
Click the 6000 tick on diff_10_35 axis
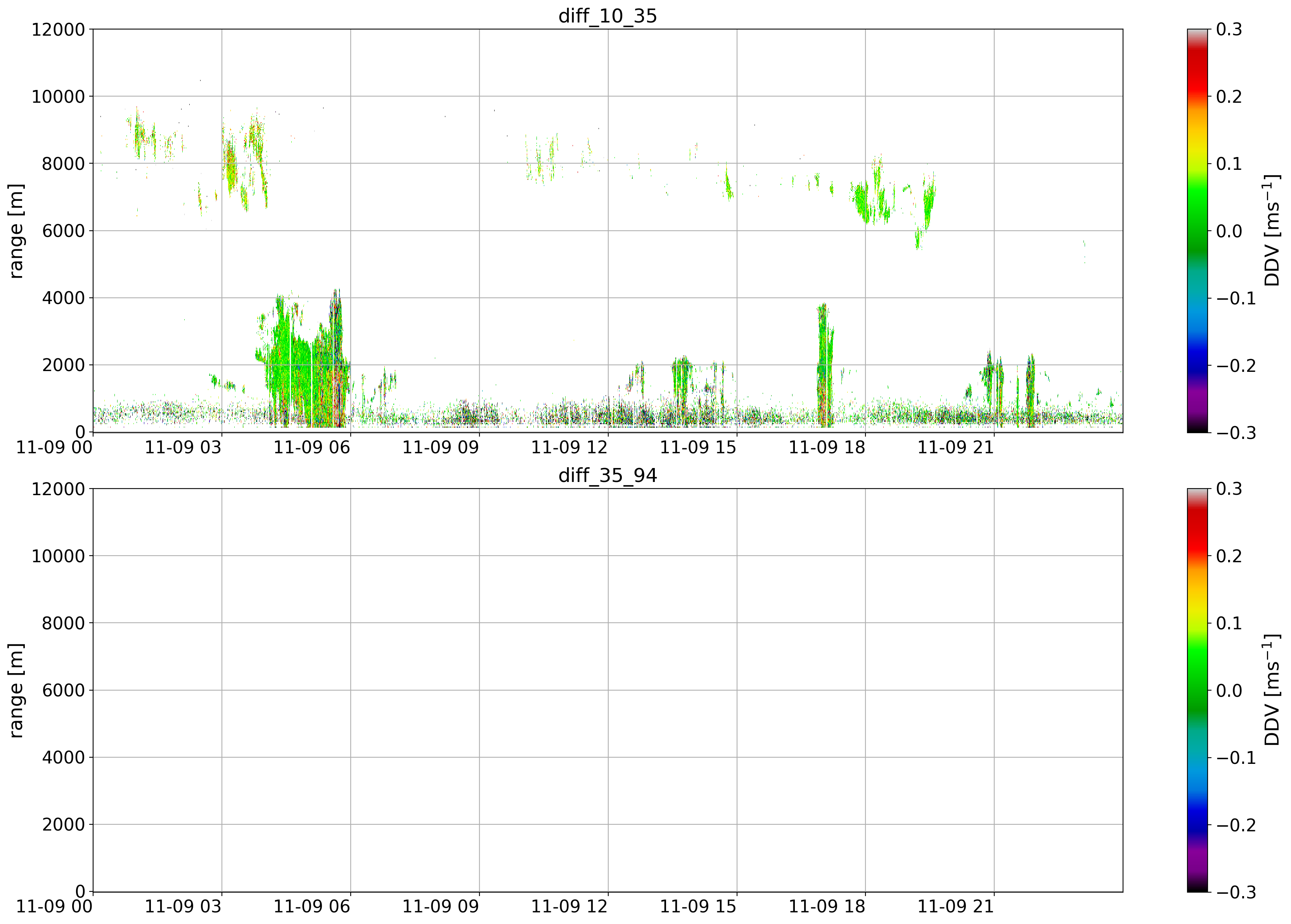(63, 230)
